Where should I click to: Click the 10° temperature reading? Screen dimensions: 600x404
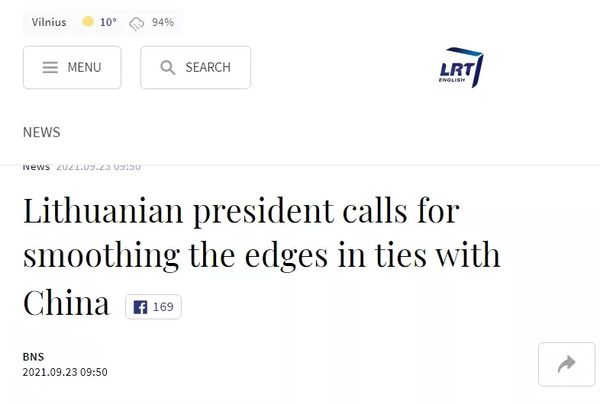(108, 22)
